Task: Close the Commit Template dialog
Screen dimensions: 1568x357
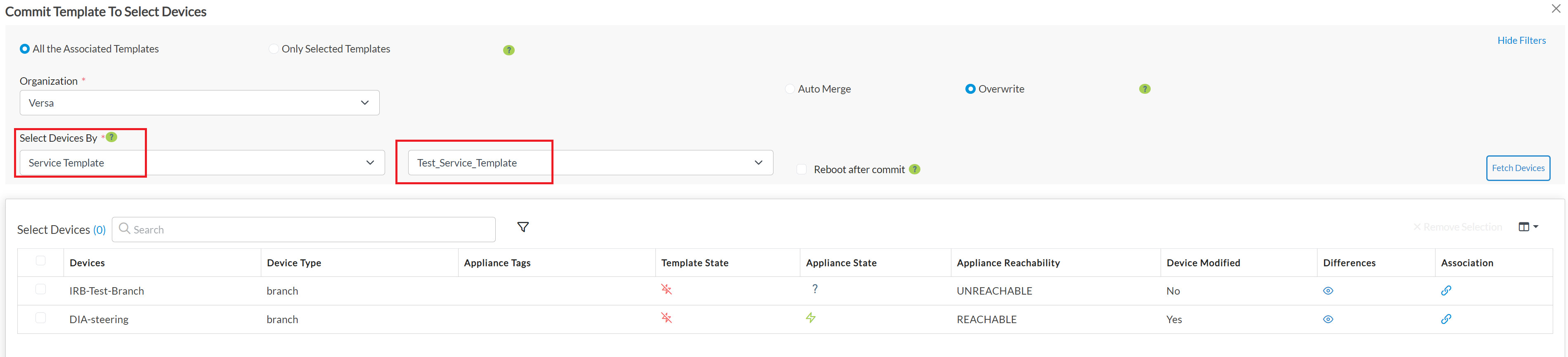Action: click(1556, 9)
